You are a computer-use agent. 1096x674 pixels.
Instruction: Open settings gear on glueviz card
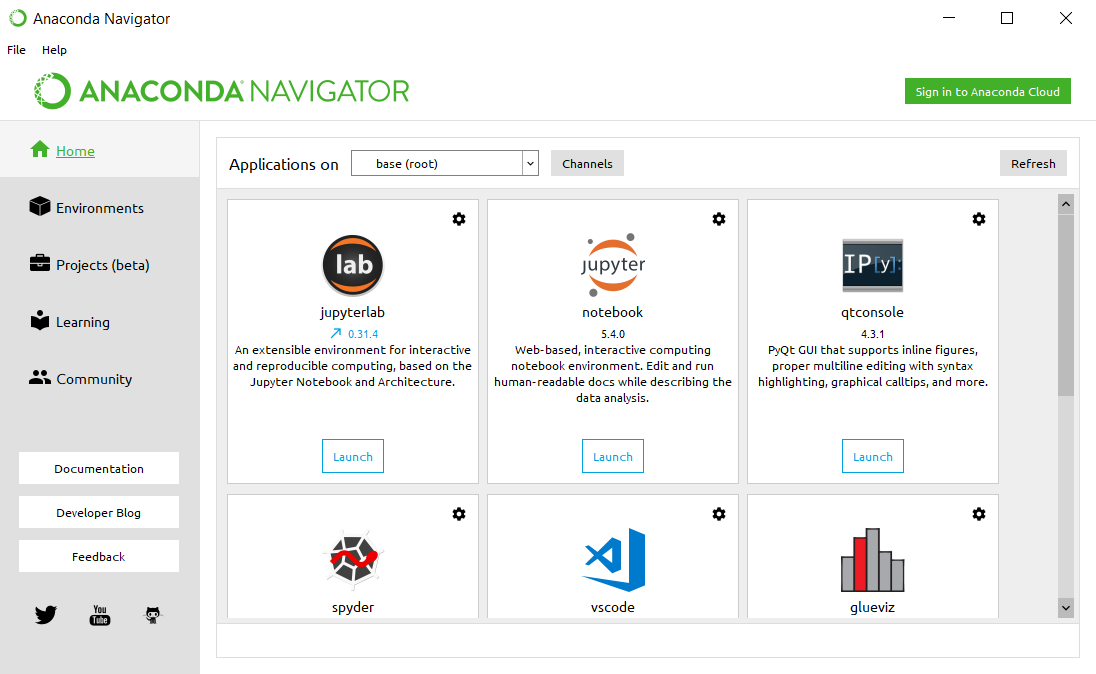979,514
